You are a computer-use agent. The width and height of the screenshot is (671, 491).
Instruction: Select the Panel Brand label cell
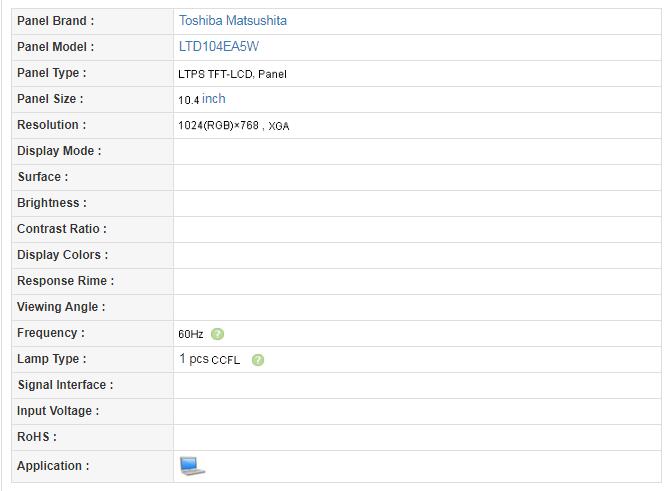(x=92, y=21)
